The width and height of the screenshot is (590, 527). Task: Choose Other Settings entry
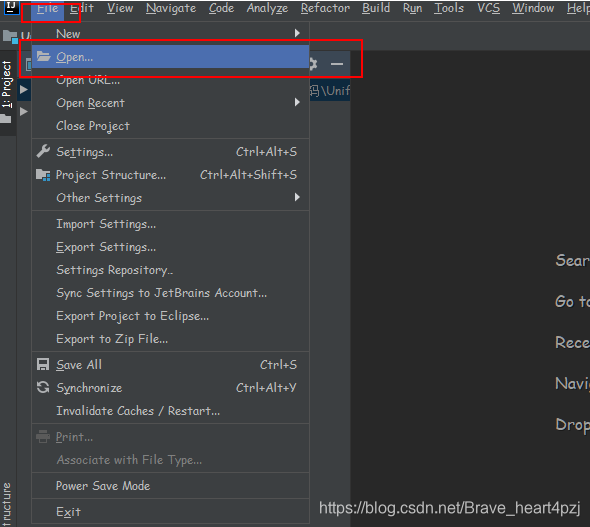(x=170, y=197)
